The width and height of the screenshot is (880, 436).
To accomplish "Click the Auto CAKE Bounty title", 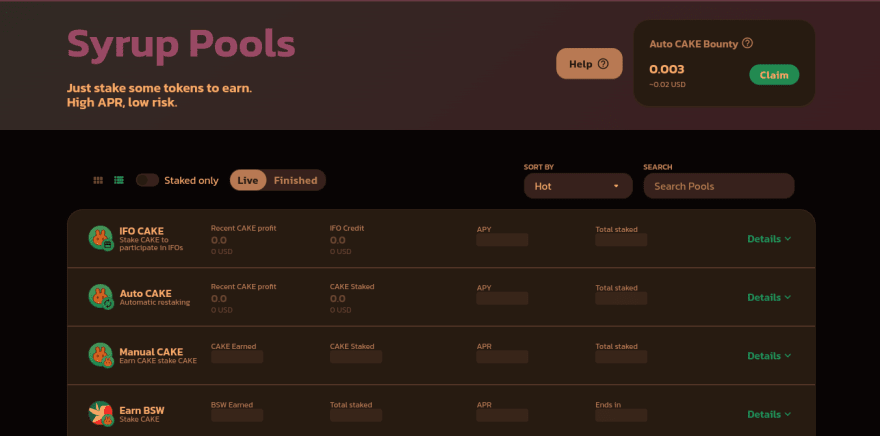I will 694,44.
